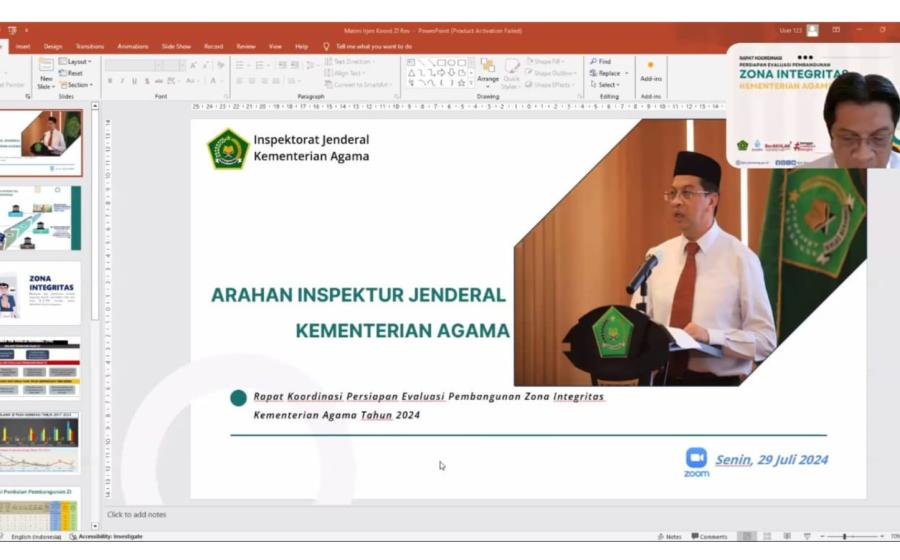The image size is (900, 560).
Task: Toggle Align Right in Paragraph group
Action: coord(264,81)
